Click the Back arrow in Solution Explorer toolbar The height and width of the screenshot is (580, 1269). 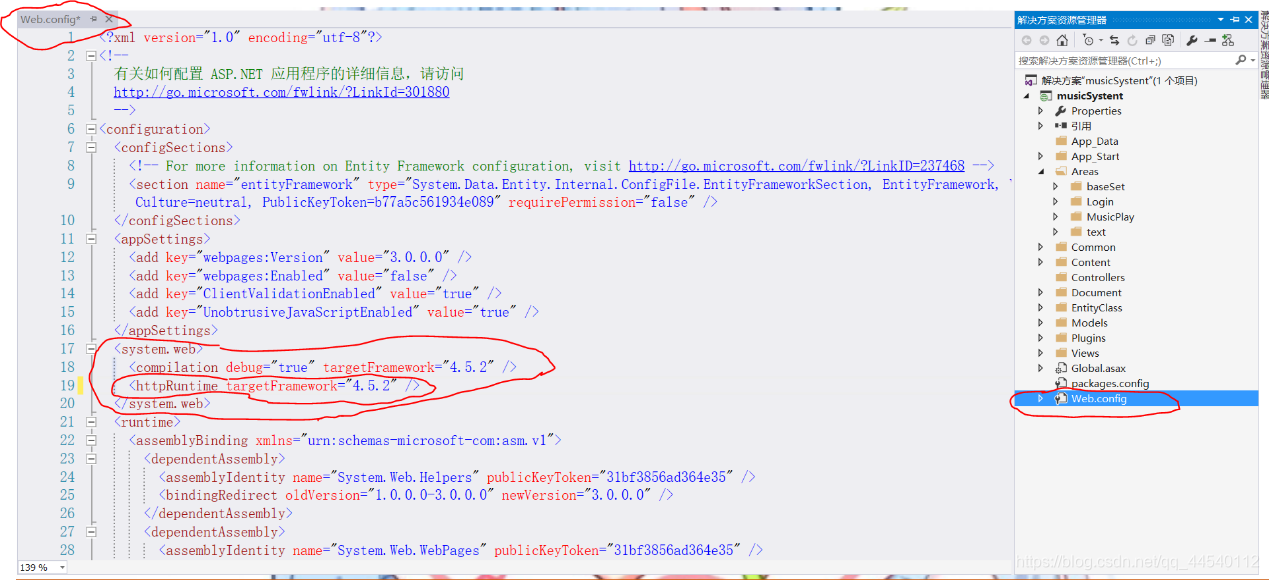coord(1026,40)
